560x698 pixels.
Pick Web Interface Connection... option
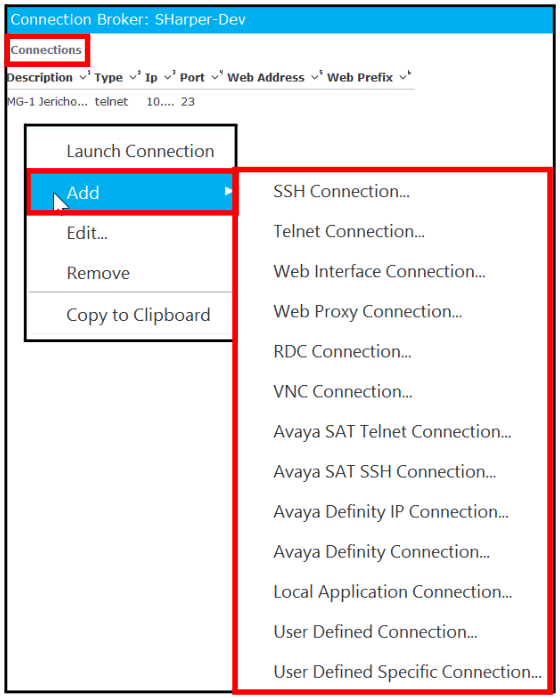point(379,272)
